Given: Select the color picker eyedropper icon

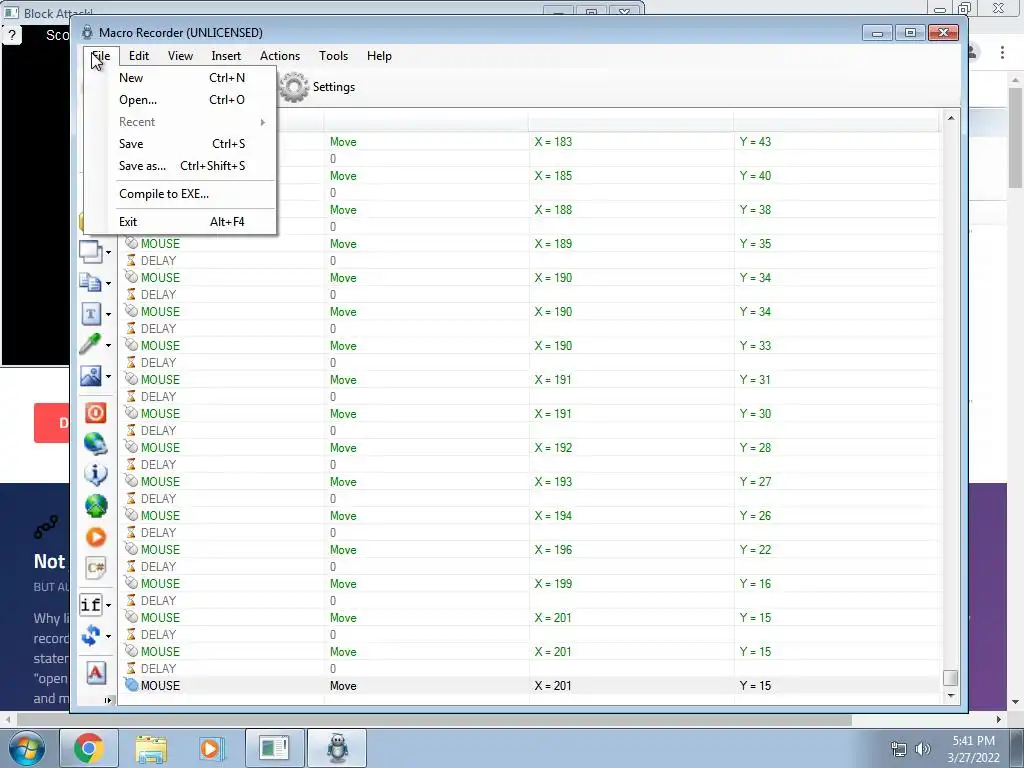Looking at the screenshot, I should click(x=90, y=344).
